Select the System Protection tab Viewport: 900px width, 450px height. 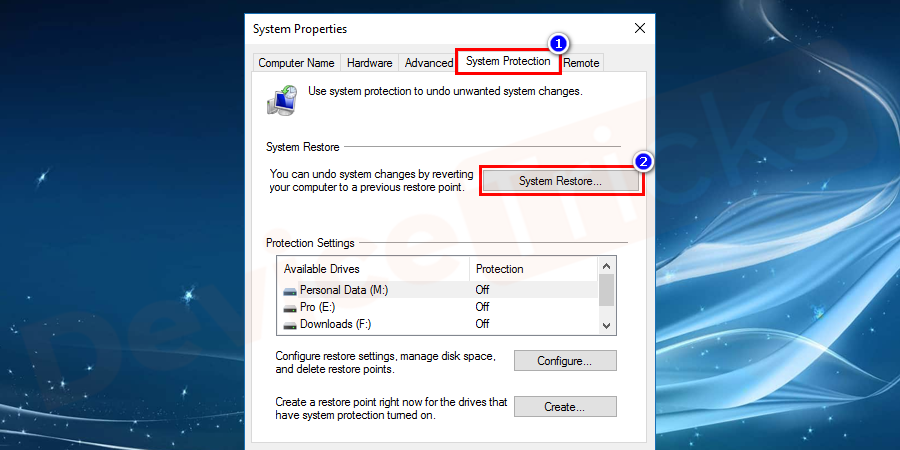507,62
